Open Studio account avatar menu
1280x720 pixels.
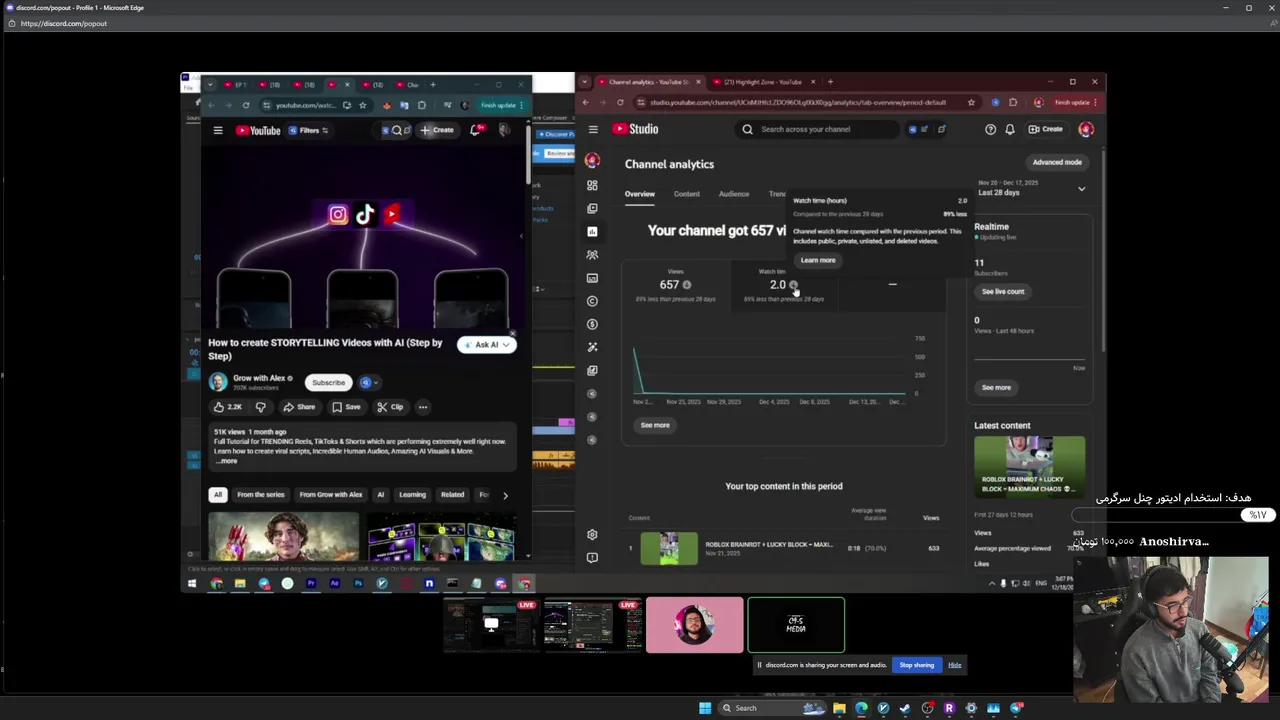point(1086,129)
